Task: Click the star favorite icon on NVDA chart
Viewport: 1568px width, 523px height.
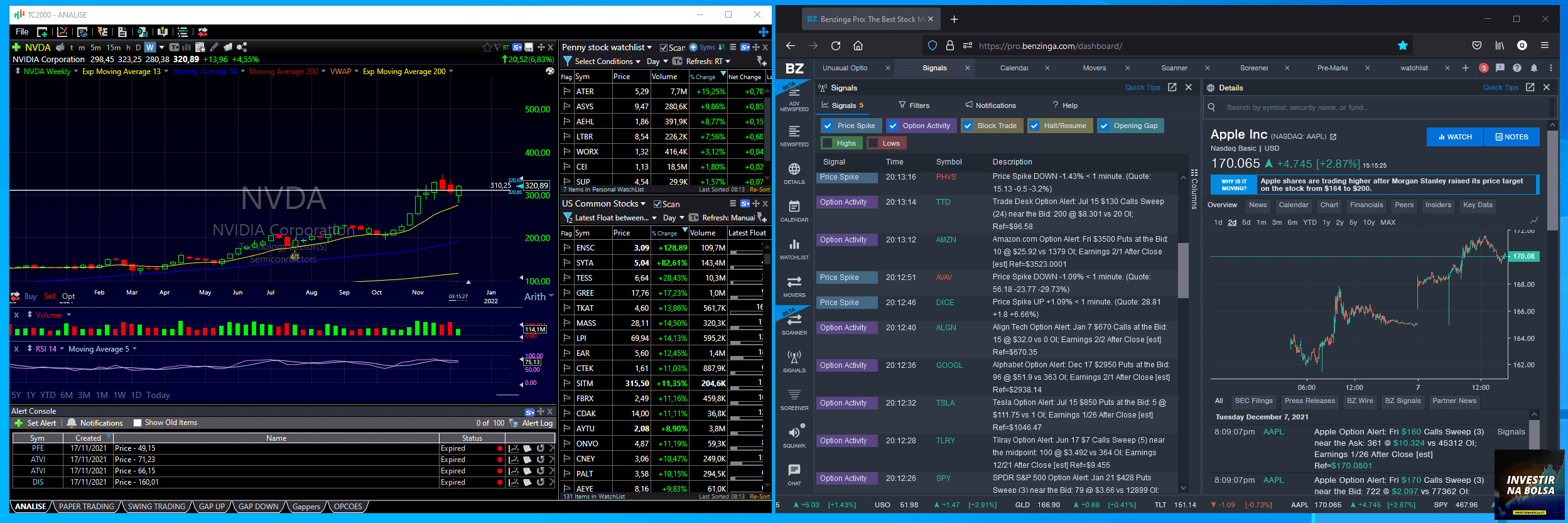Action: pos(487,47)
